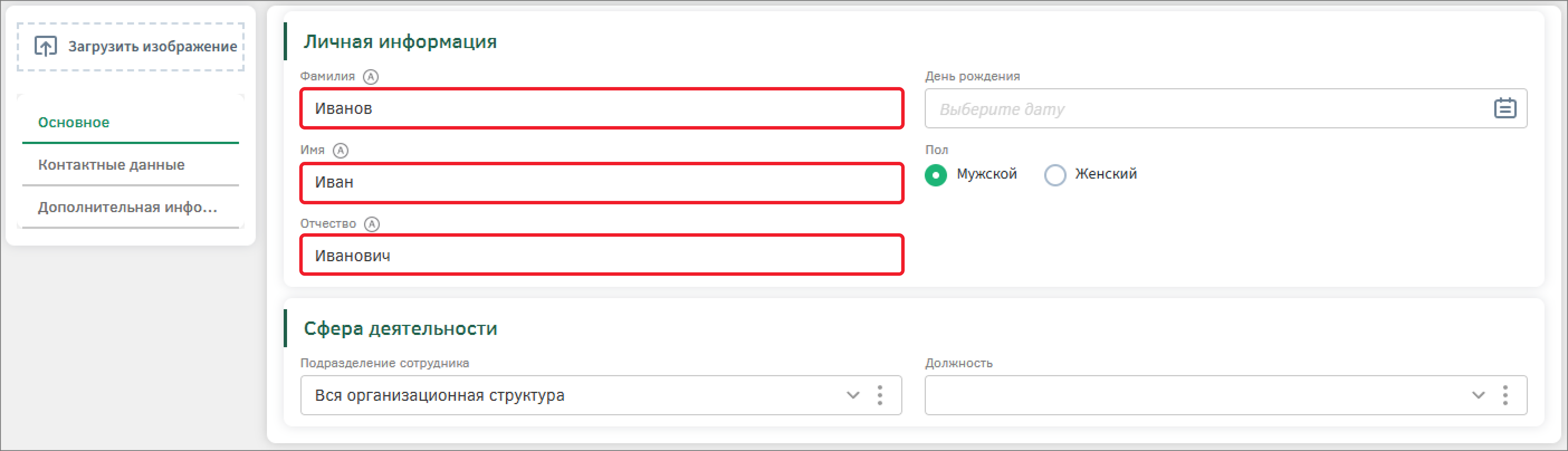Click the circled A icon beside Фамилия
This screenshot has height=451, width=1568.
click(370, 76)
